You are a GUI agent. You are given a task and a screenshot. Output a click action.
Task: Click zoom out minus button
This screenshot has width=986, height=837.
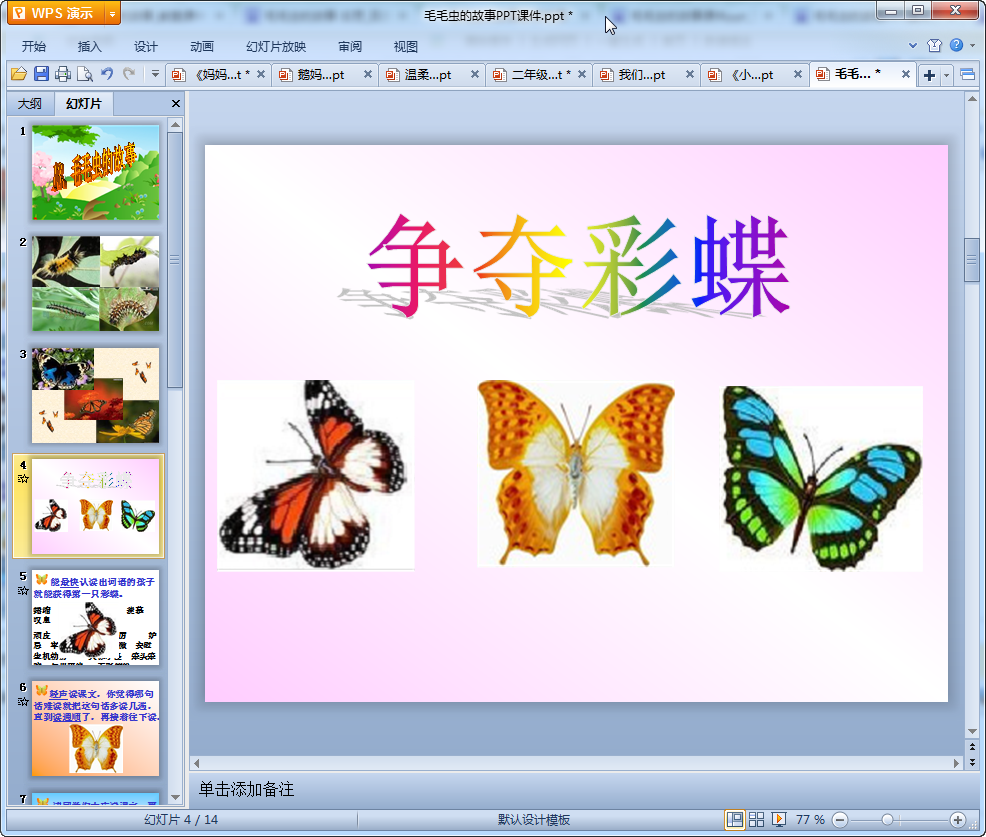(x=840, y=819)
